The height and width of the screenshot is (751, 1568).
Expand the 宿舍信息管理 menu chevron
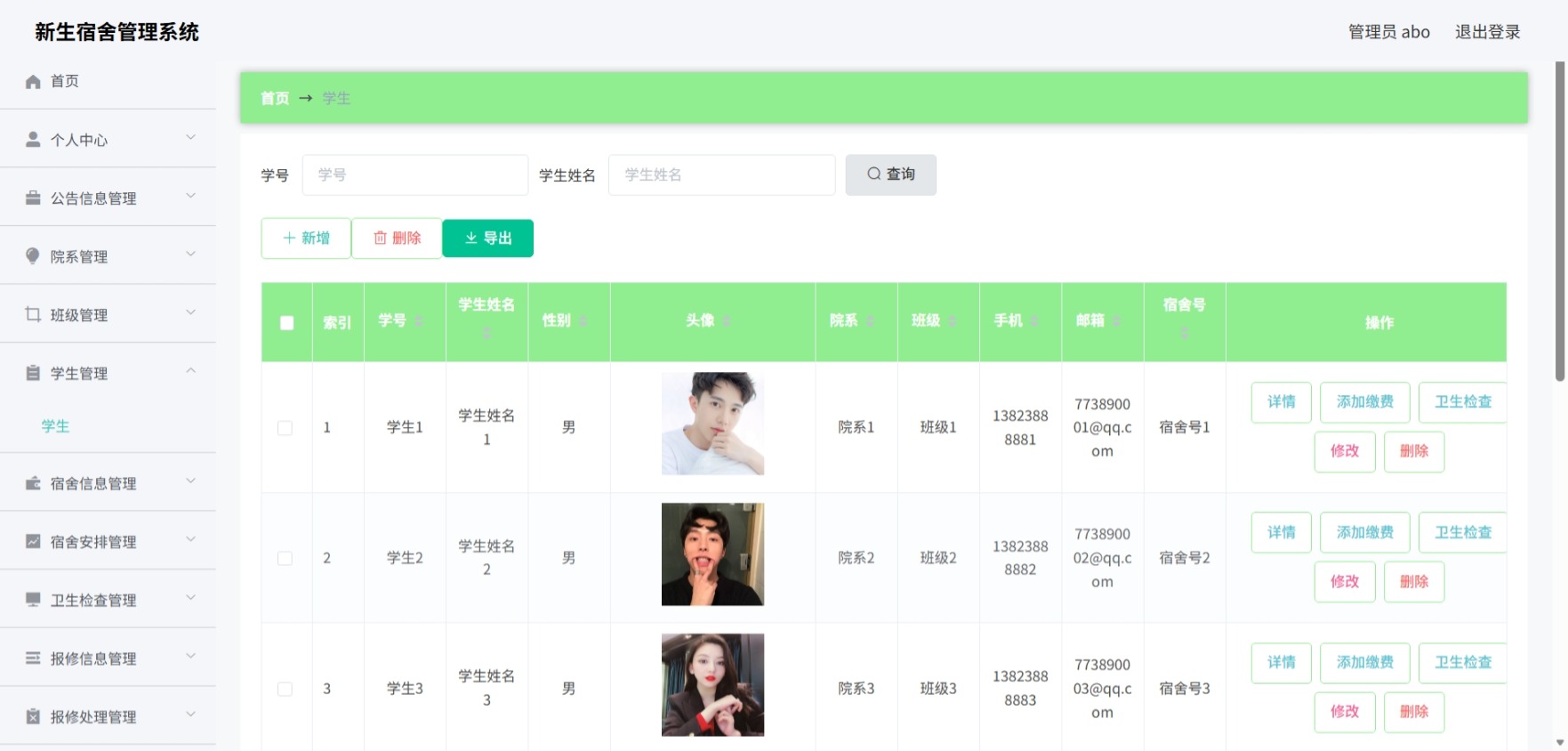click(190, 481)
